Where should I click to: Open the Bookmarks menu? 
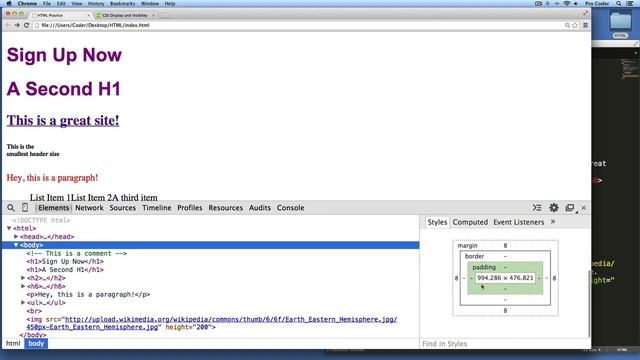122,3
